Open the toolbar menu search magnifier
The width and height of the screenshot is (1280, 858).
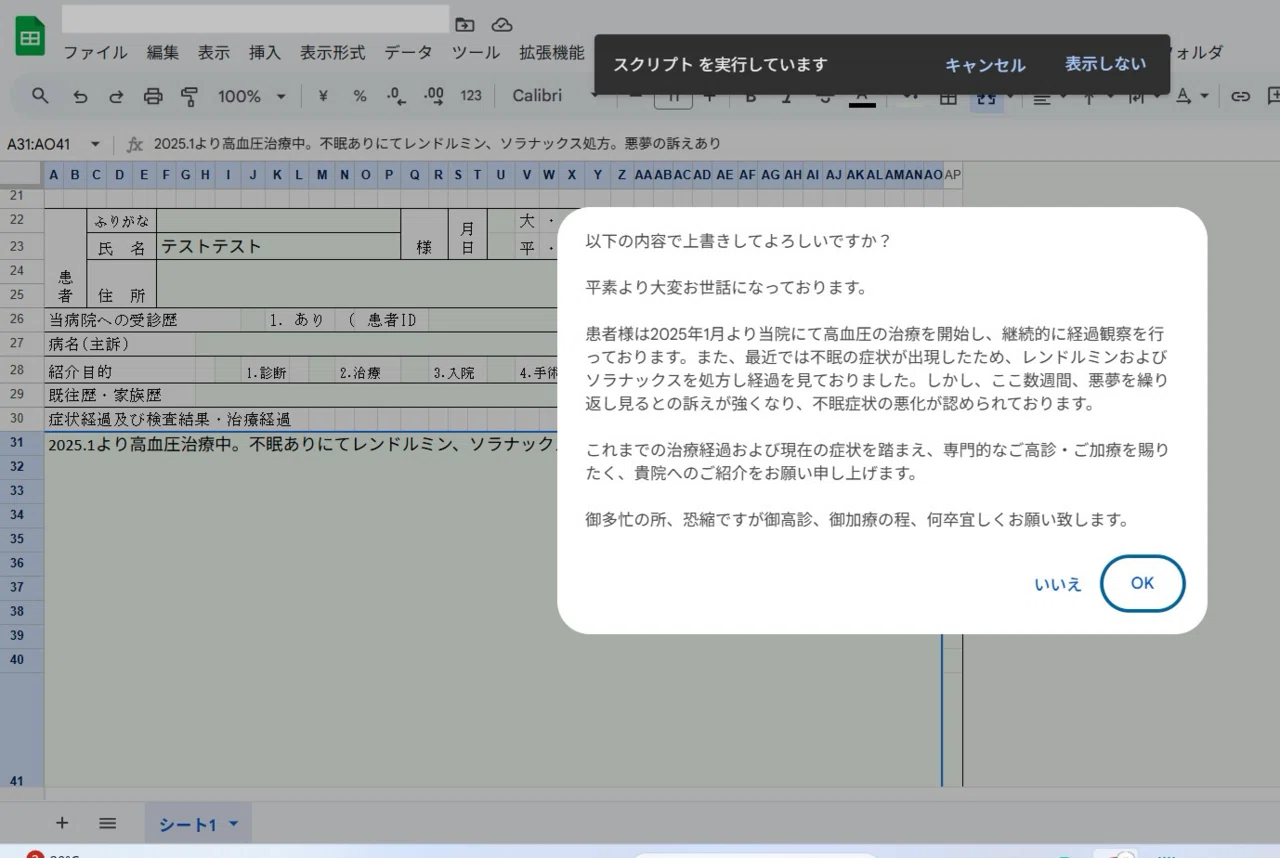(40, 96)
